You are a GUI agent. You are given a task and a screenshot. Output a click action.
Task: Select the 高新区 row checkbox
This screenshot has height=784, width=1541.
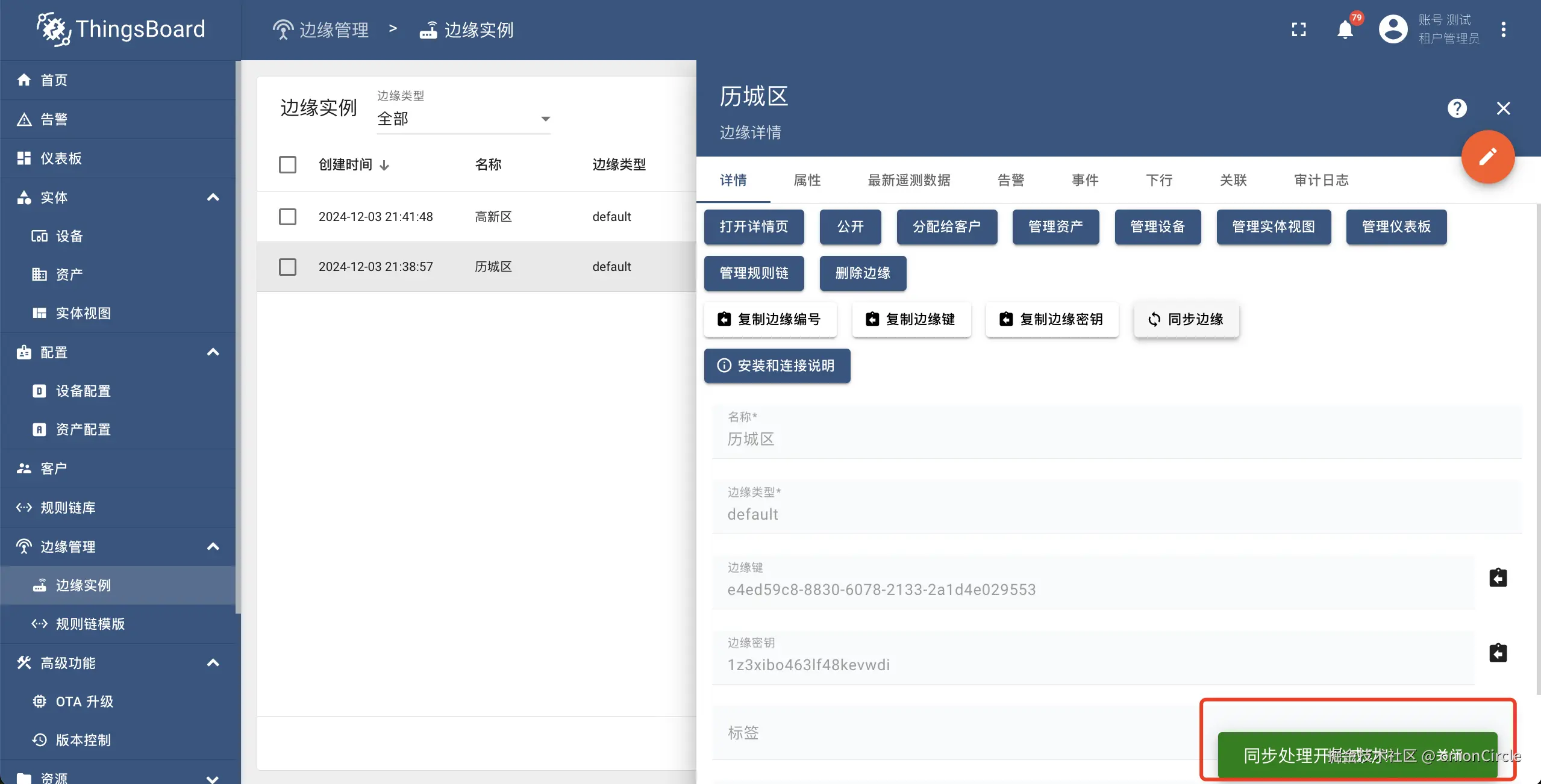(287, 217)
